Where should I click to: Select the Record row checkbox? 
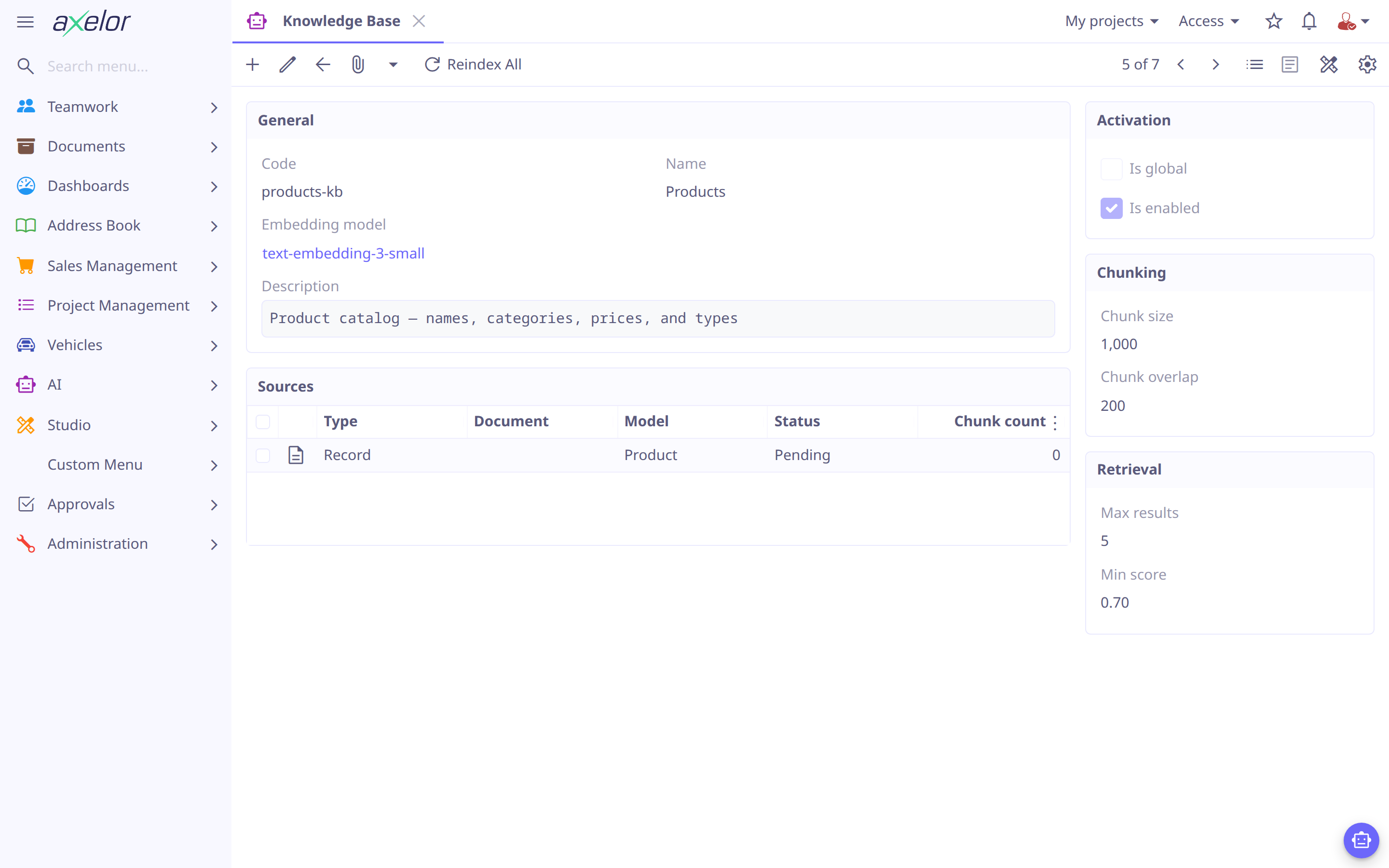[263, 455]
